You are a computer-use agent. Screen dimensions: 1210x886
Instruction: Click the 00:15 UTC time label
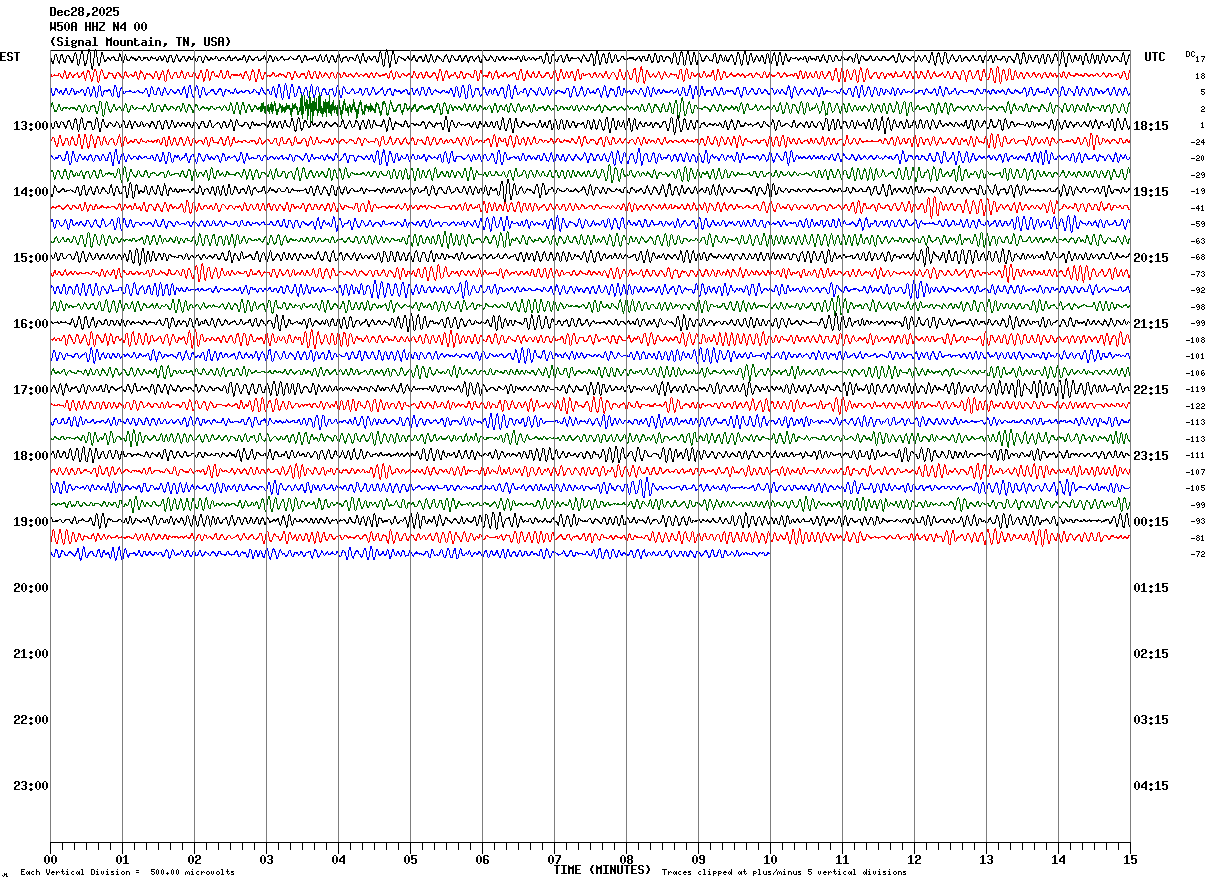point(1151,522)
